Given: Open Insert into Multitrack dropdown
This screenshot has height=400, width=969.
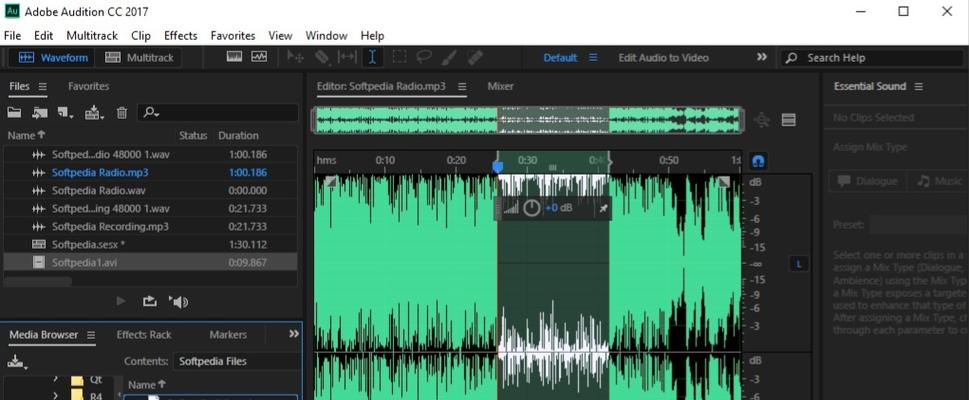Looking at the screenshot, I should pyautogui.click(x=94, y=113).
